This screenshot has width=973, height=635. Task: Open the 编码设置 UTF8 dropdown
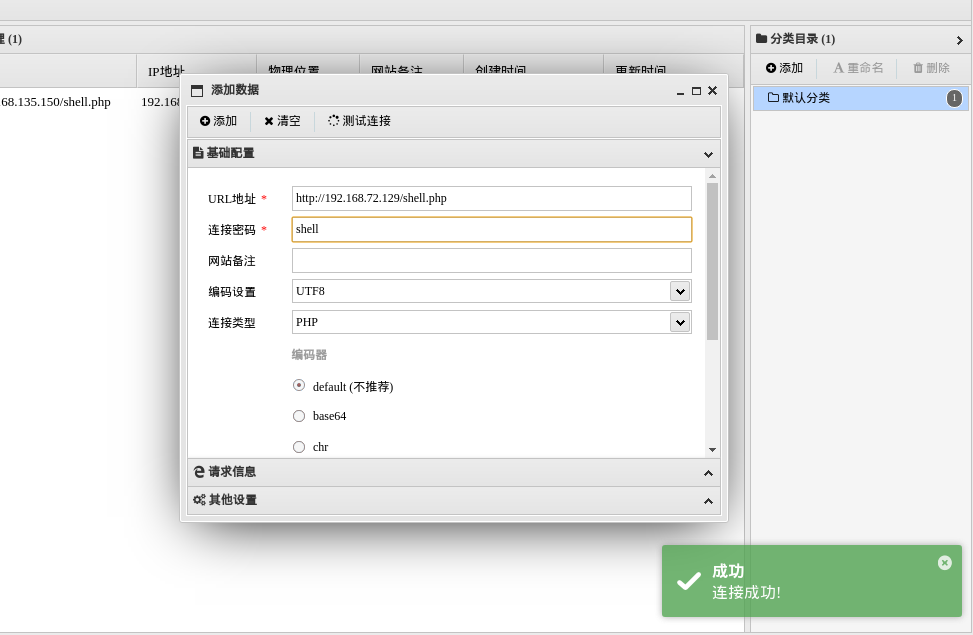tap(680, 291)
